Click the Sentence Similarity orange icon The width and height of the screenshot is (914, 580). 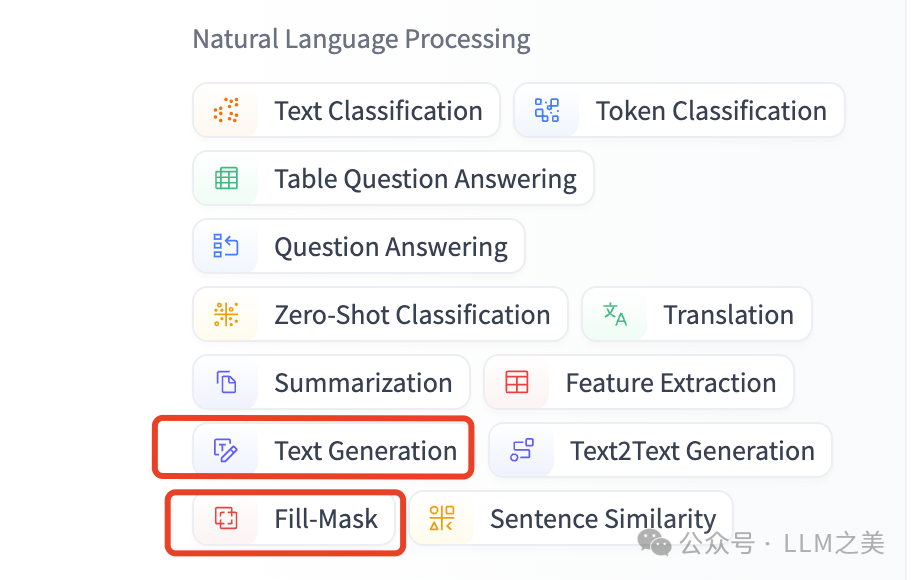pos(442,519)
